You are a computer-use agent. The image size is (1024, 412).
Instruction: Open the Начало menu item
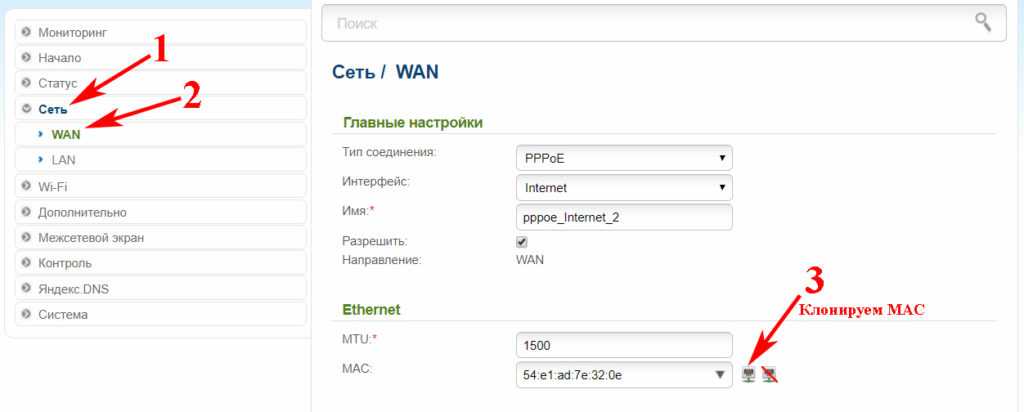pyautogui.click(x=60, y=58)
